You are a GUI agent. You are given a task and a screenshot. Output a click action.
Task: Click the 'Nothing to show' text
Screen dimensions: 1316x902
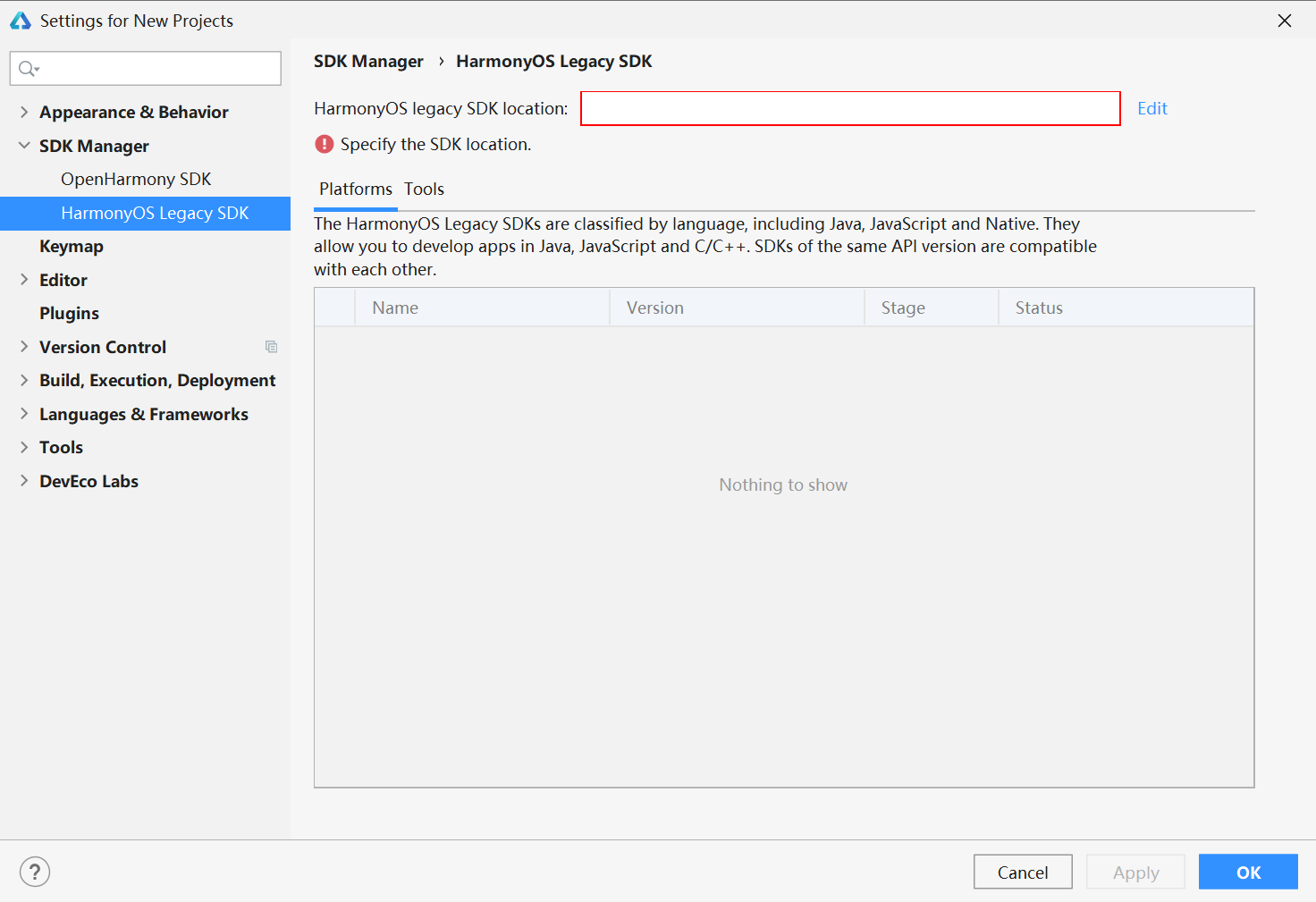coord(783,485)
